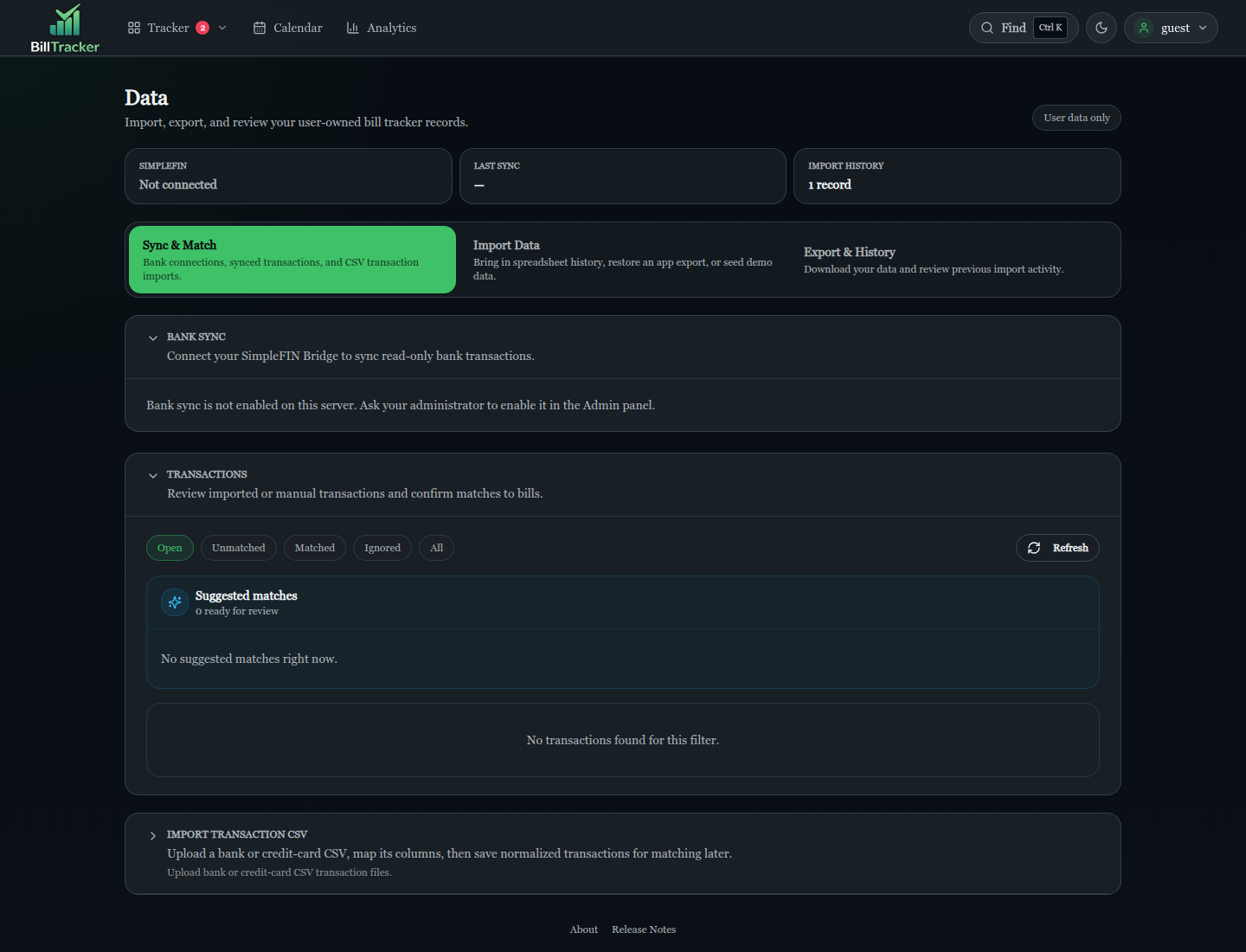Click the User data only badge
Screen dimensions: 1246x952
pos(1076,118)
